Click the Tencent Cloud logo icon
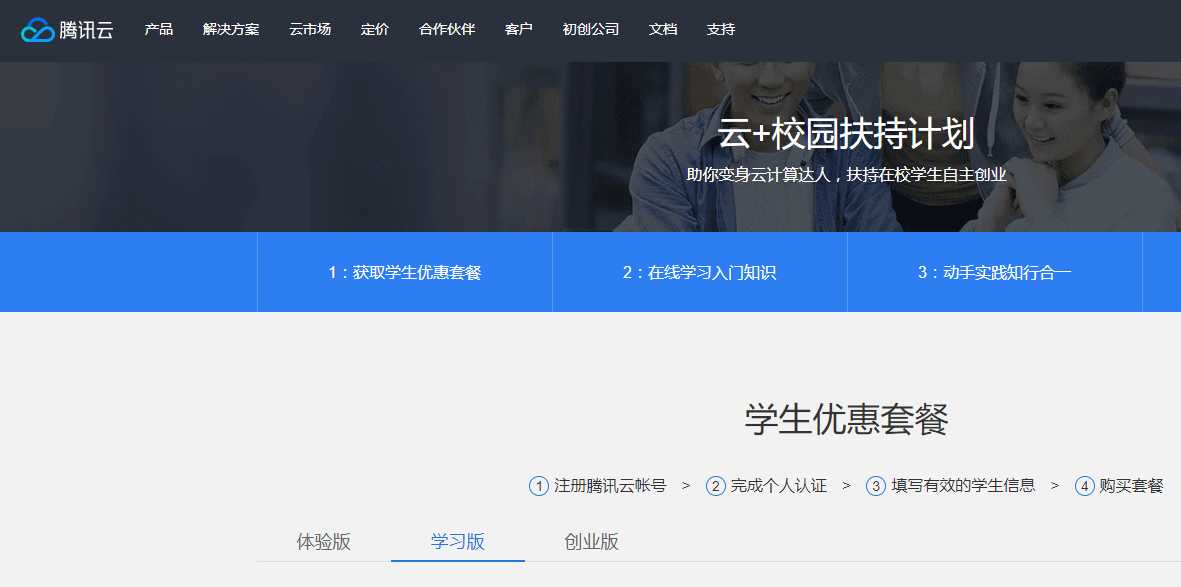Screen dimensions: 1181x587 (38, 30)
